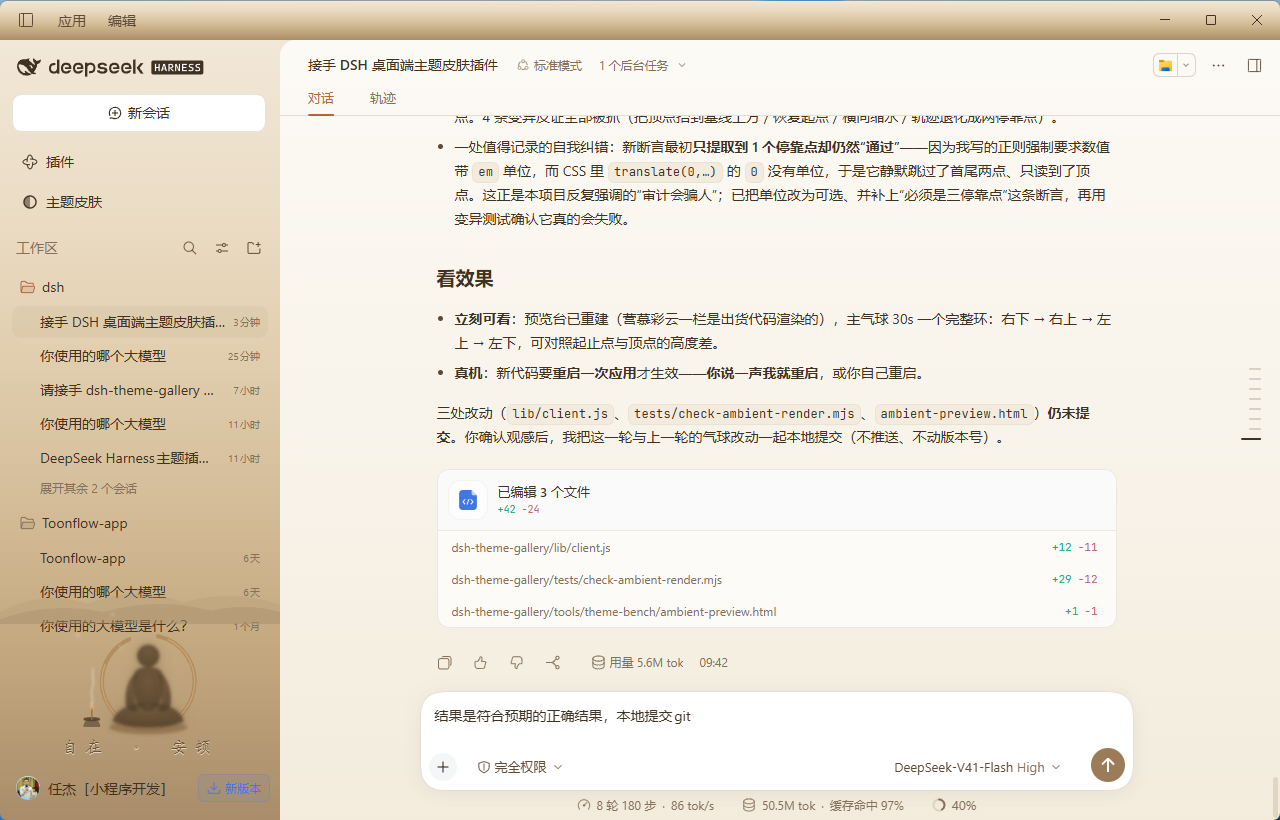Click the 8 轮 180 步 speed status
Image resolution: width=1280 pixels, height=820 pixels.
point(645,805)
